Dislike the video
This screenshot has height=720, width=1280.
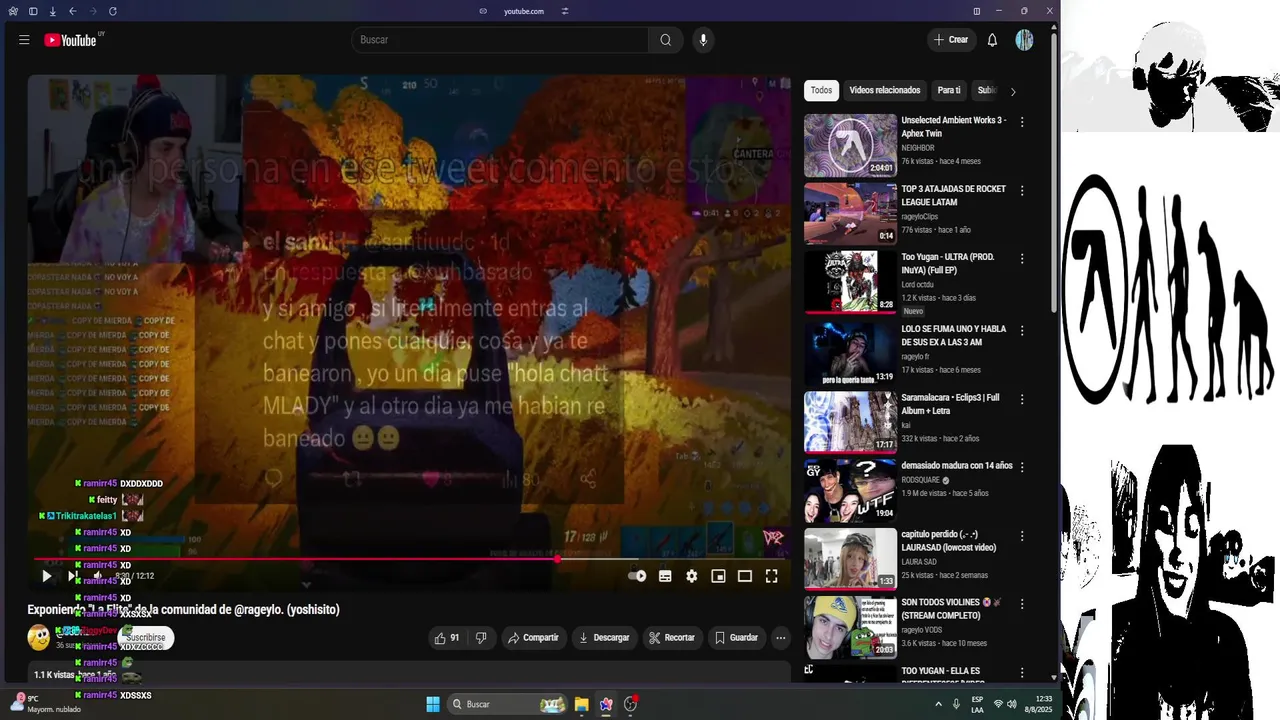pos(481,638)
